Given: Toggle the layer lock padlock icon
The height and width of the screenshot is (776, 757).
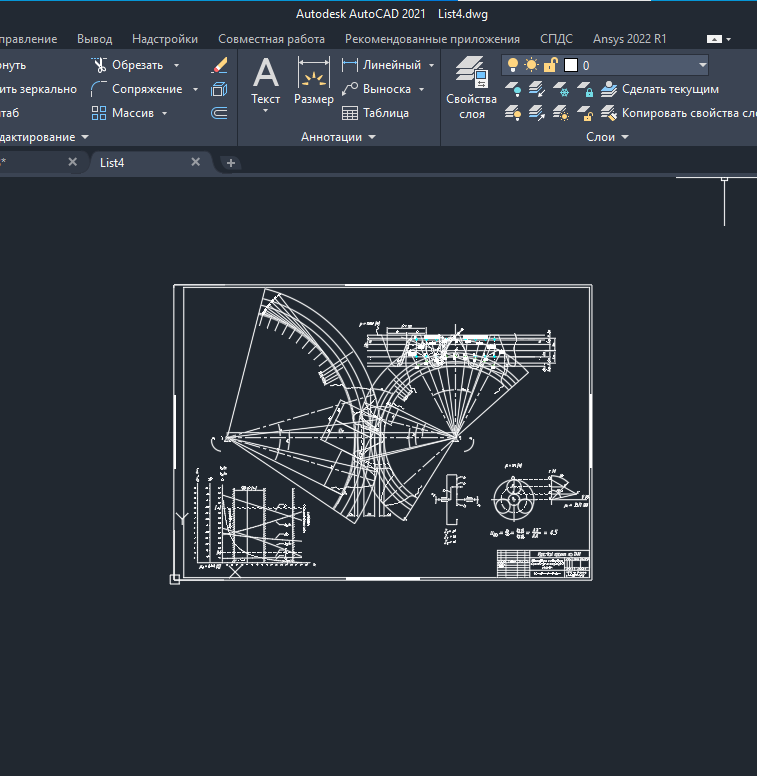Looking at the screenshot, I should (x=550, y=65).
